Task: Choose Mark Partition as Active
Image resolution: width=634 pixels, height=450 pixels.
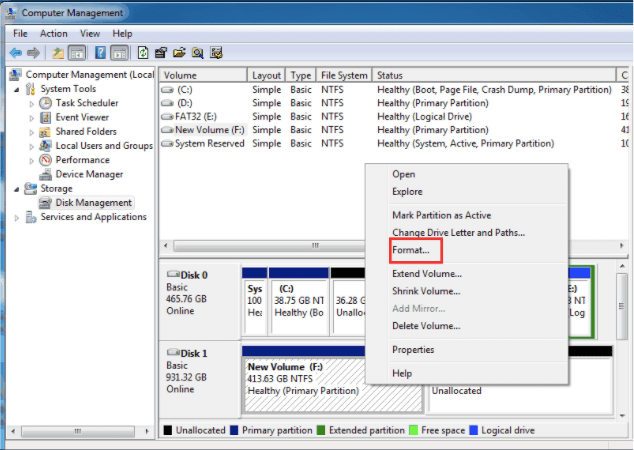Action: (x=467, y=215)
